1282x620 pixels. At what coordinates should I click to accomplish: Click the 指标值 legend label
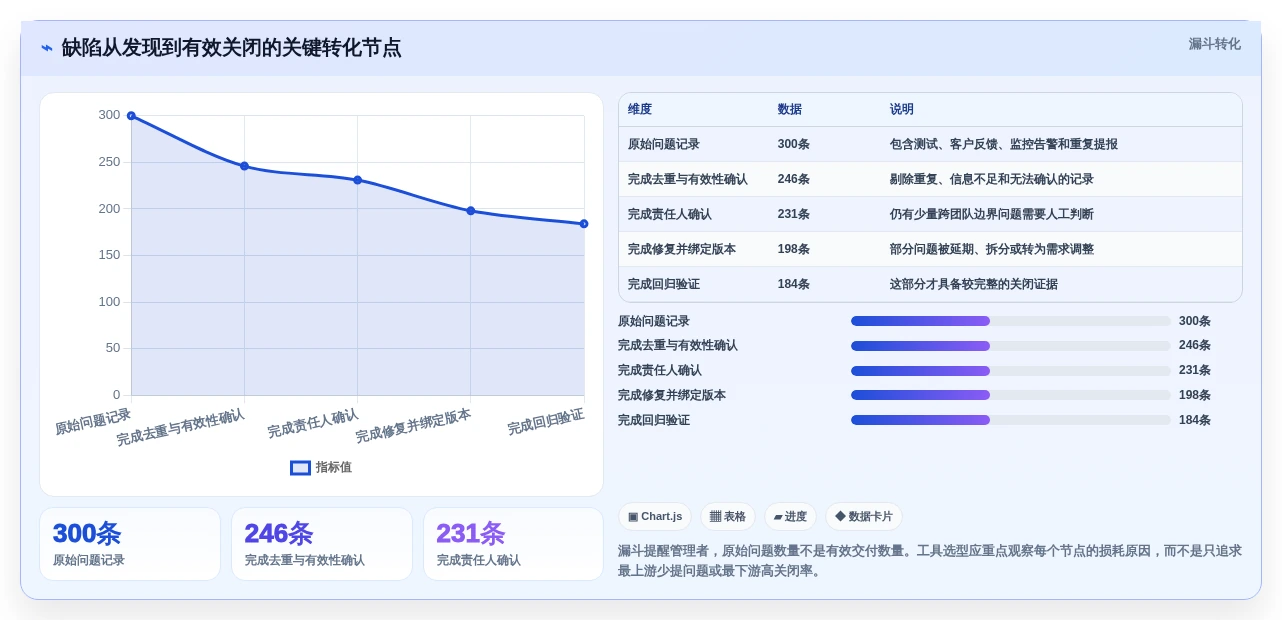334,467
